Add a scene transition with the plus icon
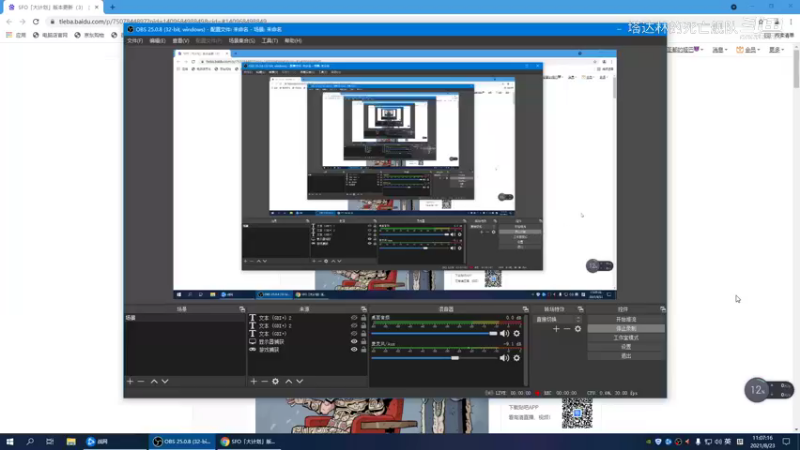 tap(556, 329)
